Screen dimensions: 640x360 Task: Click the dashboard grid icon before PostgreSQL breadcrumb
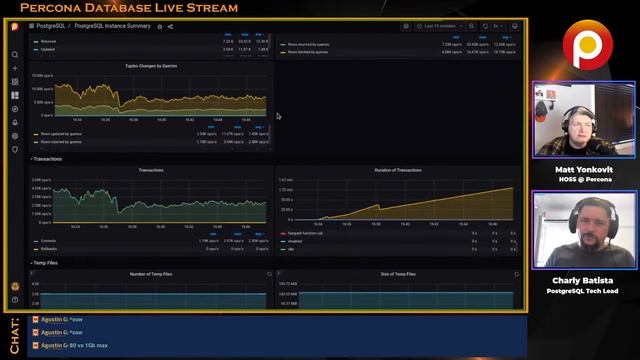click(31, 26)
